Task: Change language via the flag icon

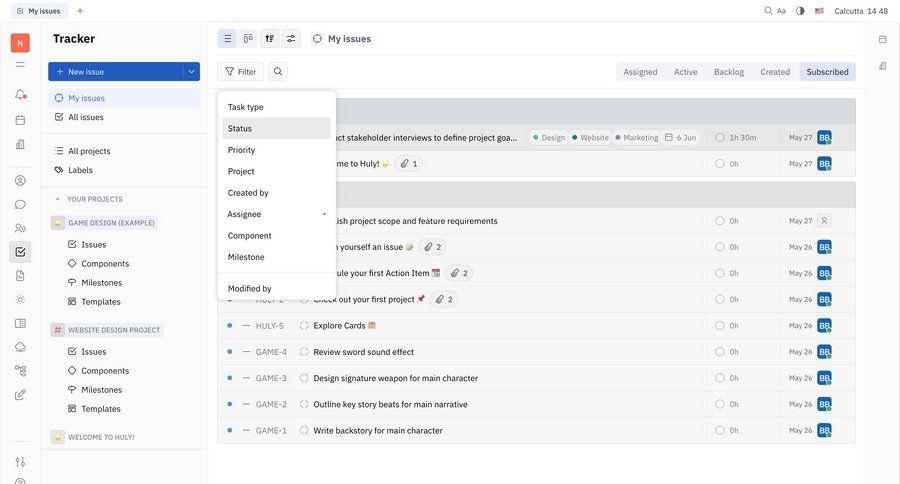Action: pyautogui.click(x=819, y=11)
